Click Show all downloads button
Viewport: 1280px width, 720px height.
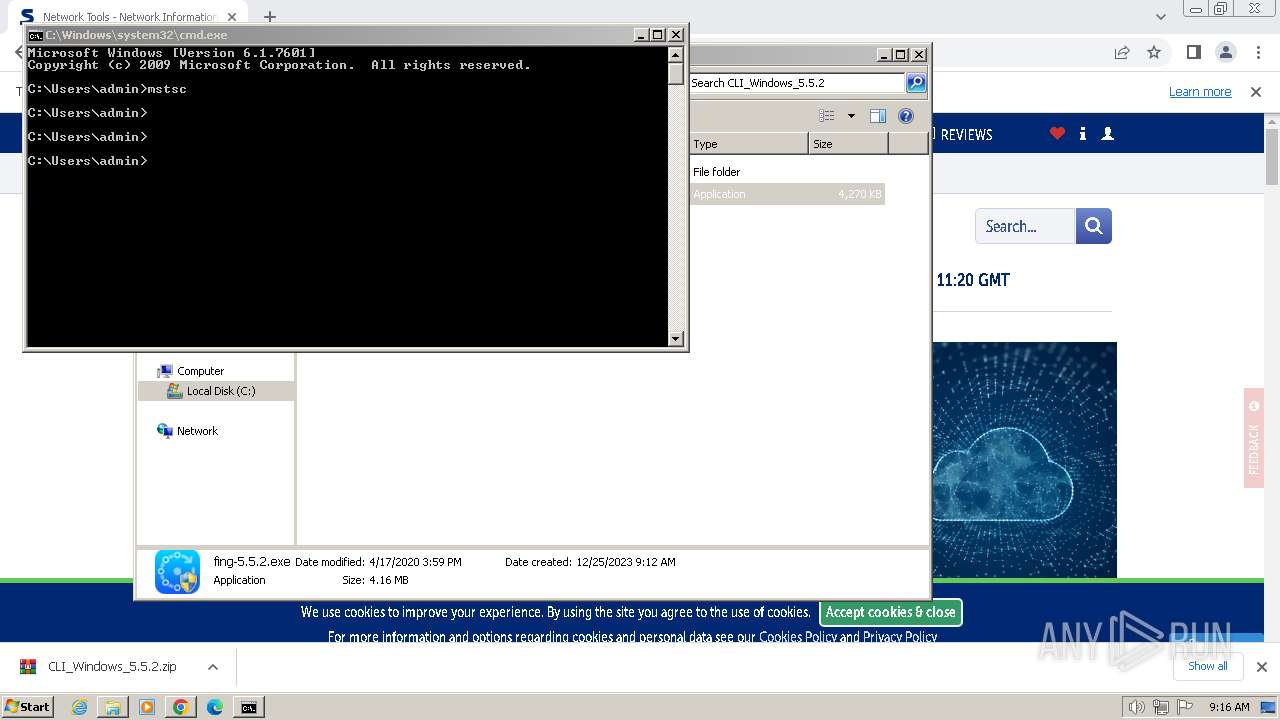point(1207,666)
